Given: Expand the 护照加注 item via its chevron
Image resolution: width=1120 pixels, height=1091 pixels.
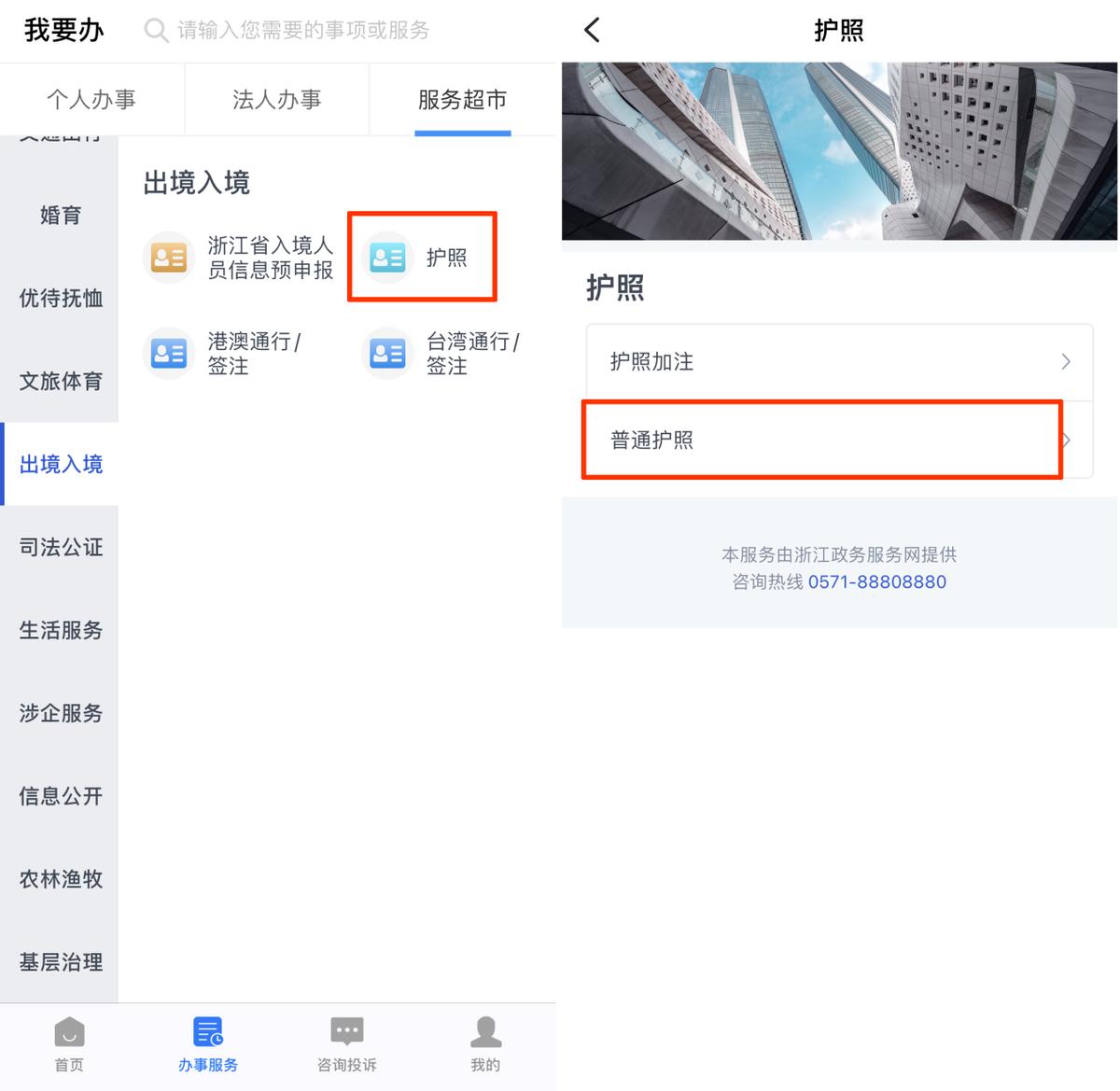Looking at the screenshot, I should pos(1065,361).
